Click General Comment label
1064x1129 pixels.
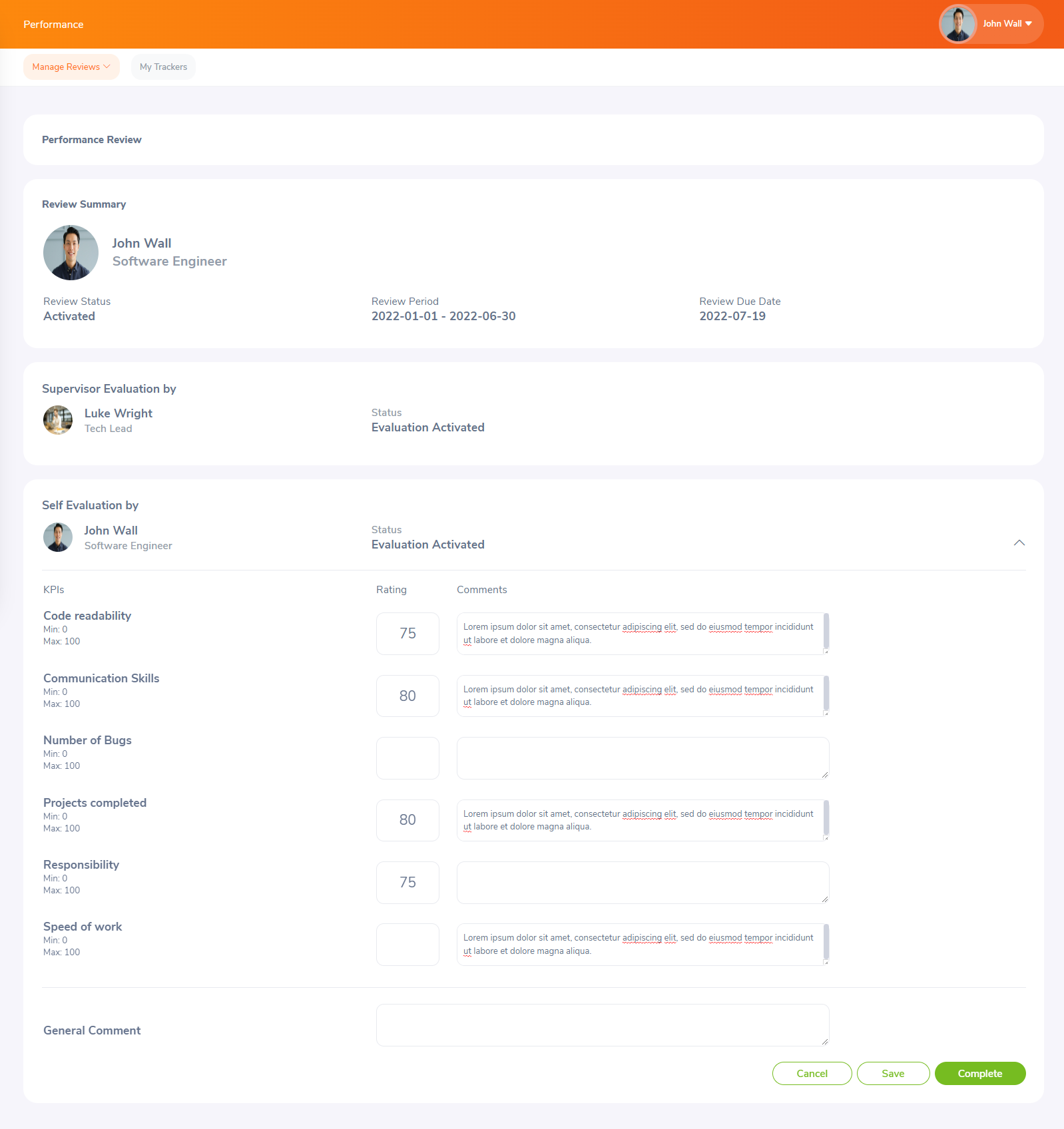point(92,1030)
